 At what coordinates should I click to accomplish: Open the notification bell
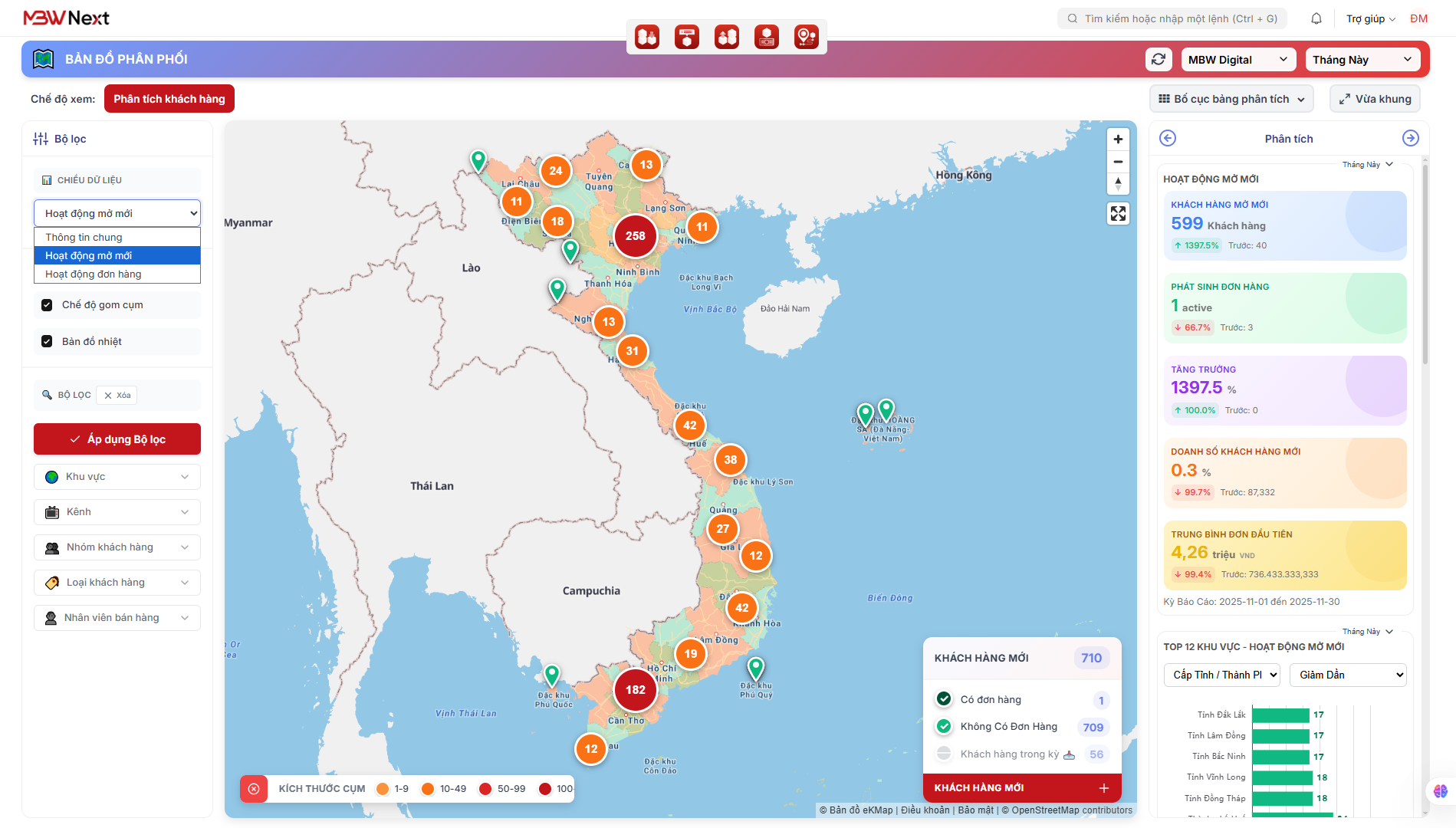tap(1316, 18)
